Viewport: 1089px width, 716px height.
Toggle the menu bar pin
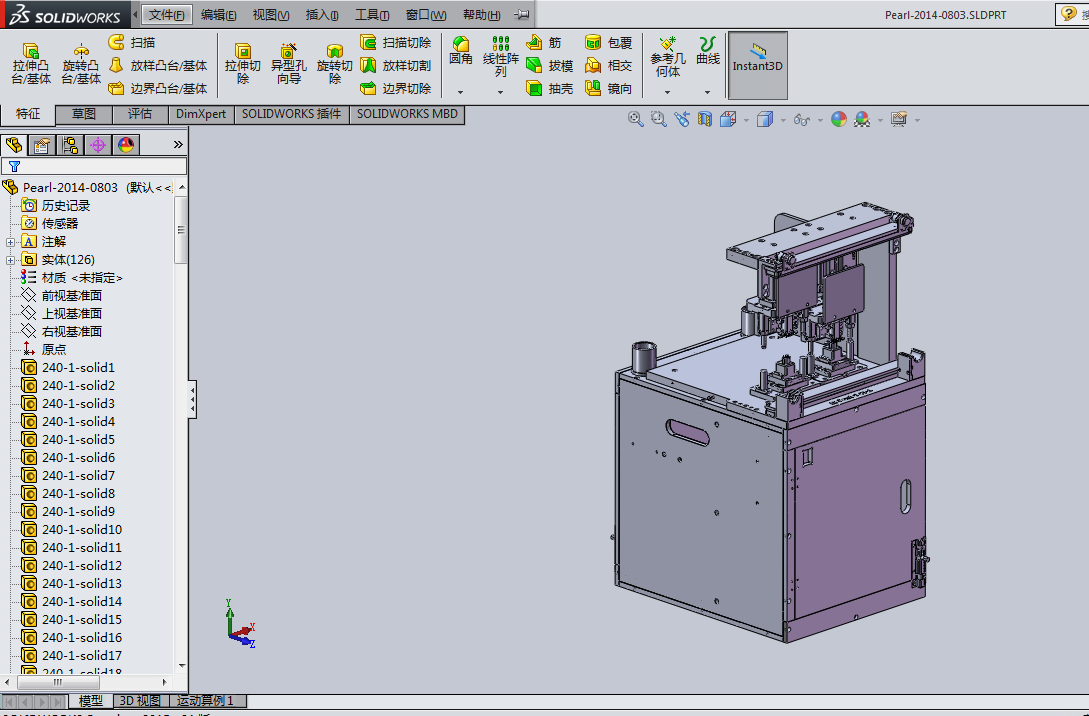coord(522,15)
